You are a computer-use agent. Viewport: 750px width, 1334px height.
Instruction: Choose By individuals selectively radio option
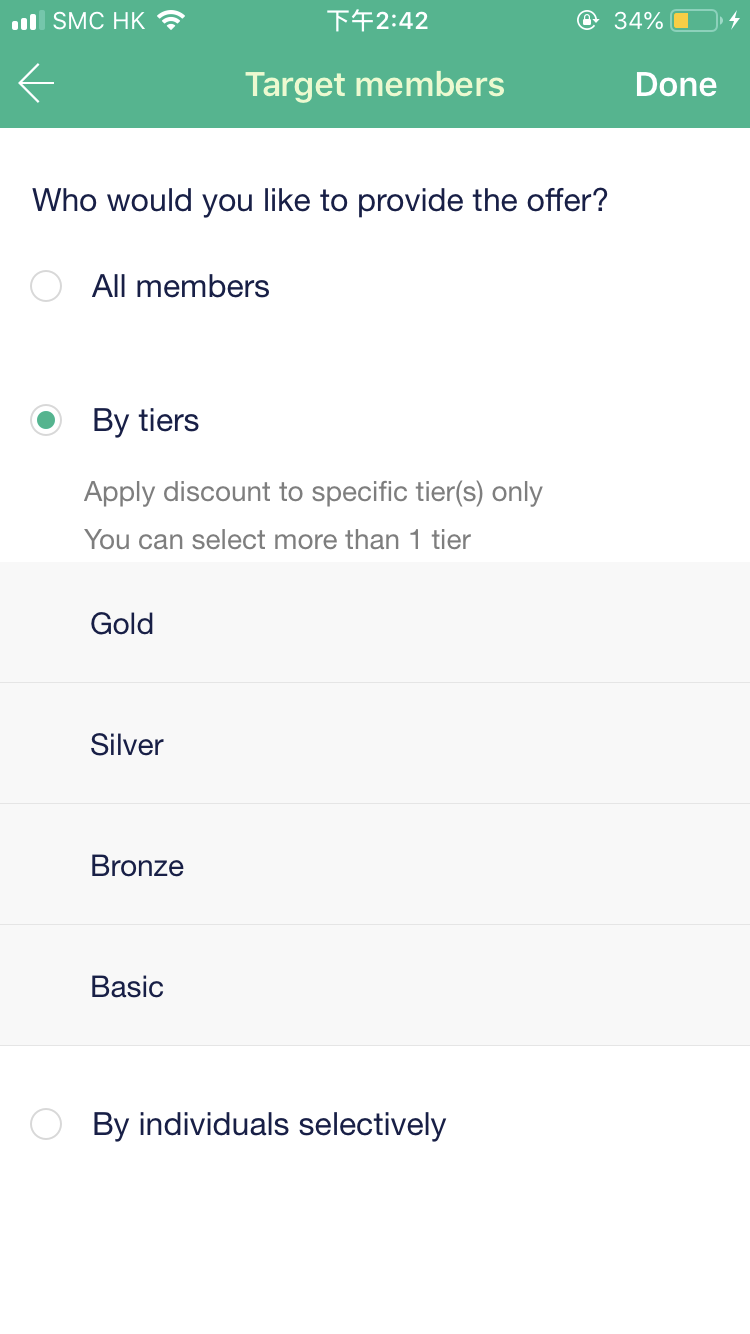[x=46, y=1124]
